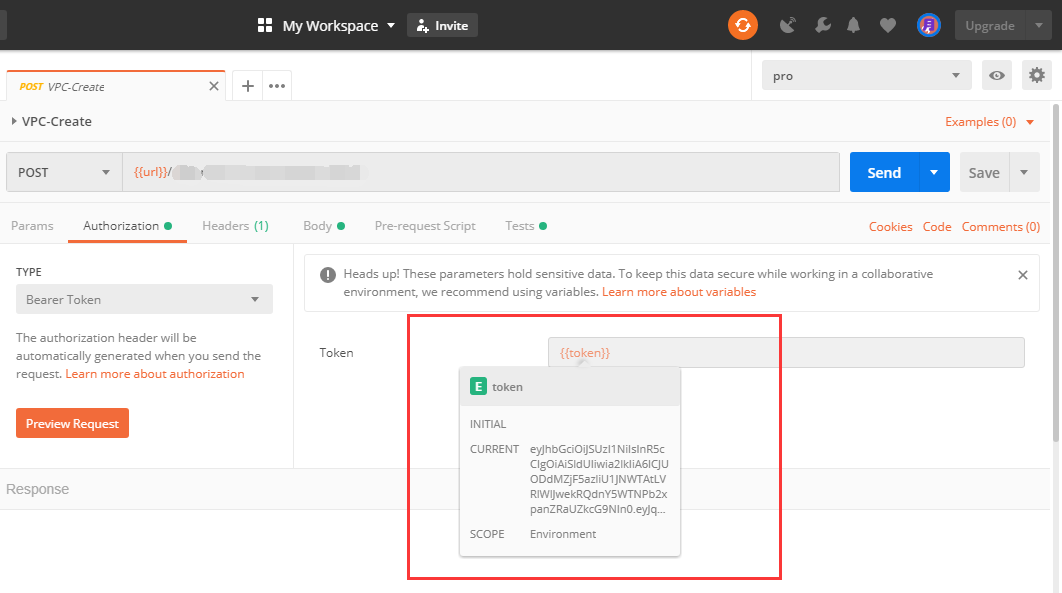Save the request
1062x593 pixels.
[984, 172]
